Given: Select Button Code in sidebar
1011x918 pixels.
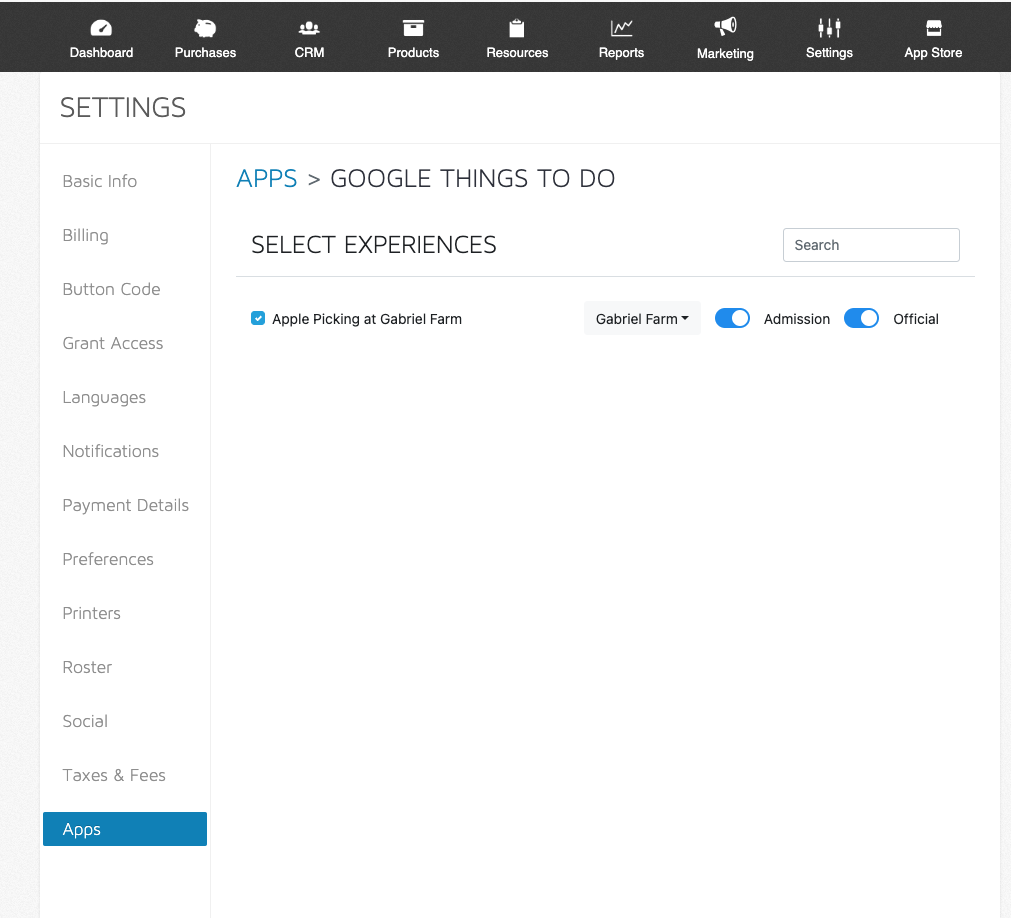Looking at the screenshot, I should [112, 289].
